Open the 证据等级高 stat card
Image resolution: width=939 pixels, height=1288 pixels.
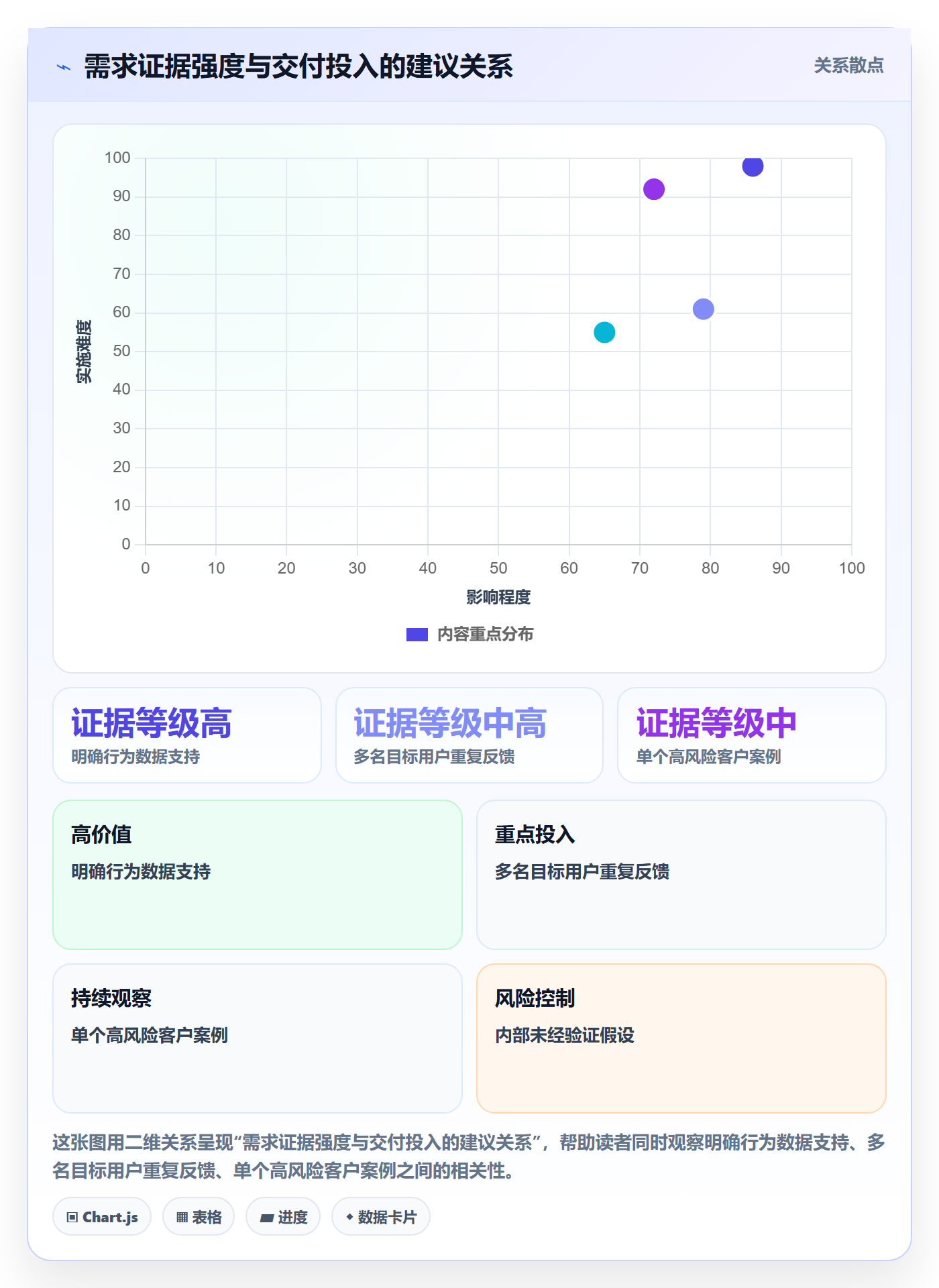187,735
